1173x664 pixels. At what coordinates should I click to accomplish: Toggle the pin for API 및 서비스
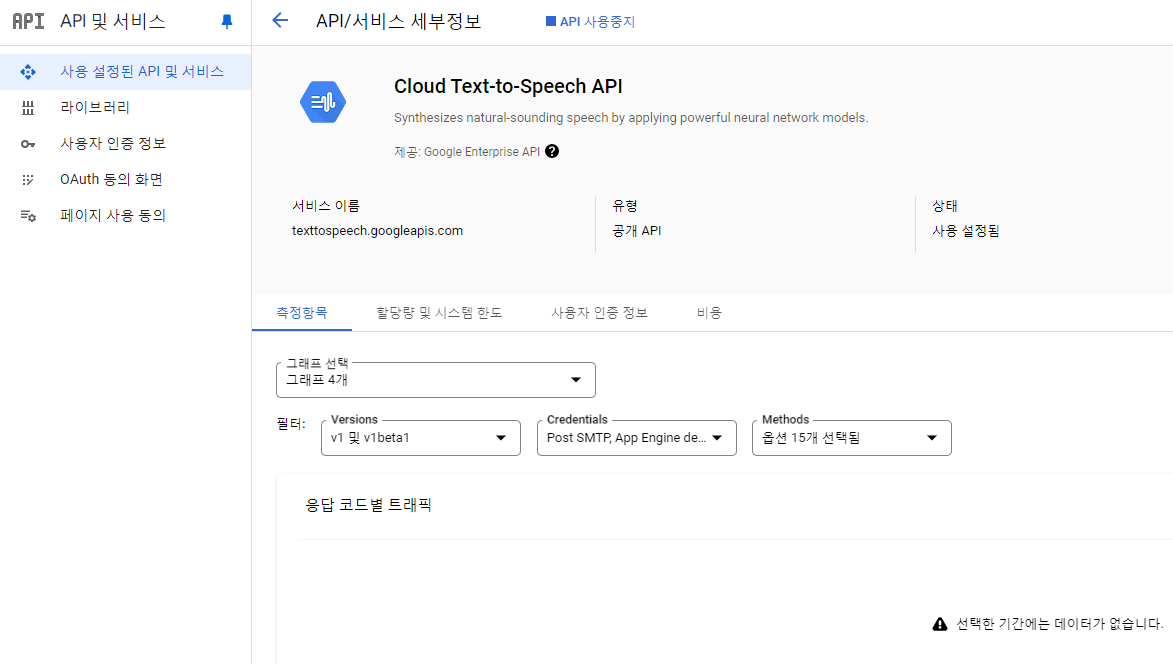coord(226,20)
